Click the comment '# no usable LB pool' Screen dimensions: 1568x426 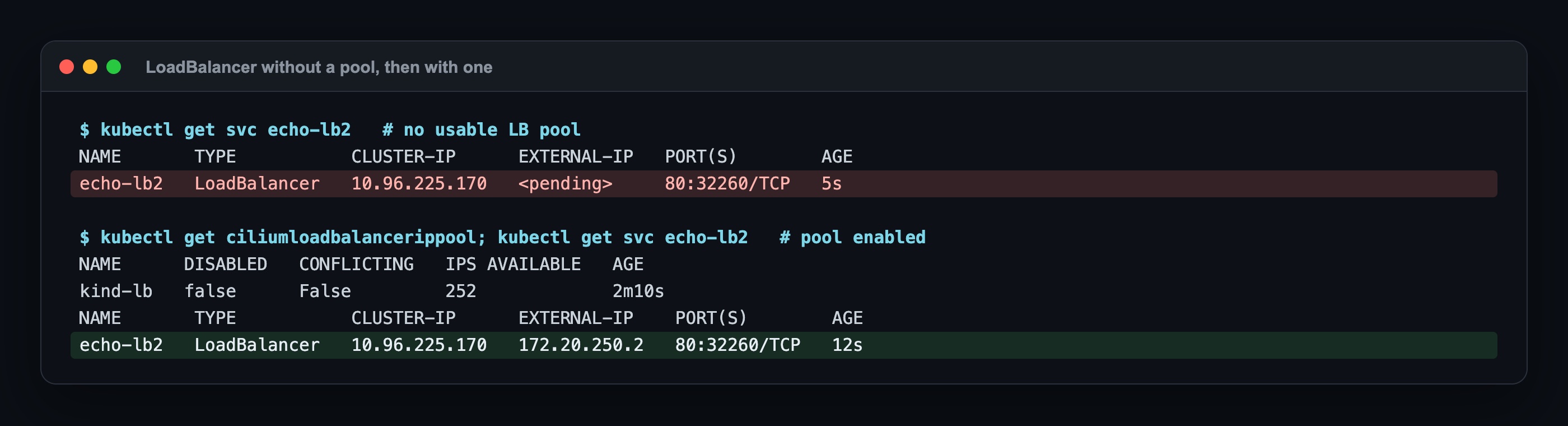pyautogui.click(x=482, y=130)
